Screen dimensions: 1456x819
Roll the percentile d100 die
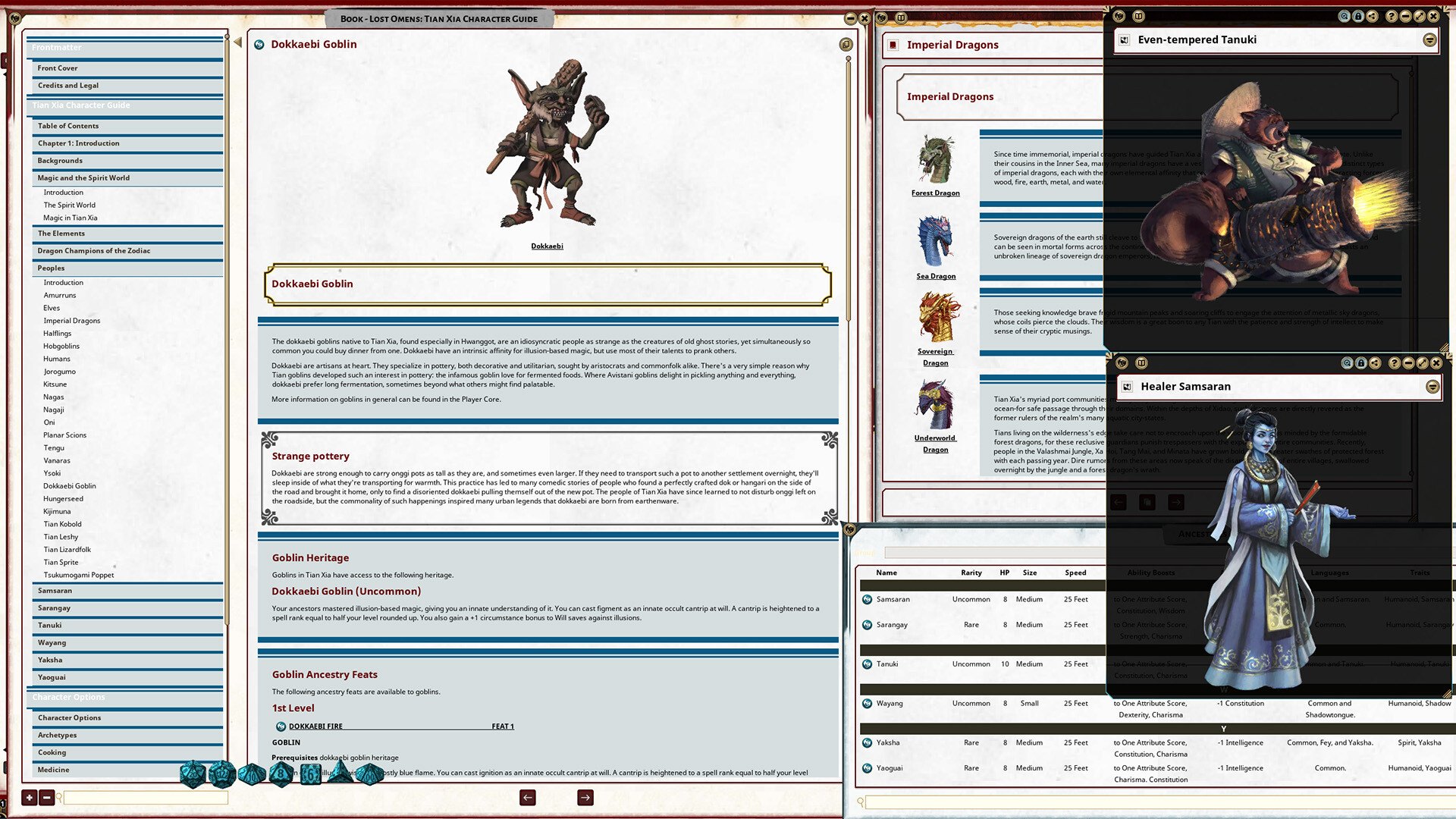pyautogui.click(x=370, y=775)
